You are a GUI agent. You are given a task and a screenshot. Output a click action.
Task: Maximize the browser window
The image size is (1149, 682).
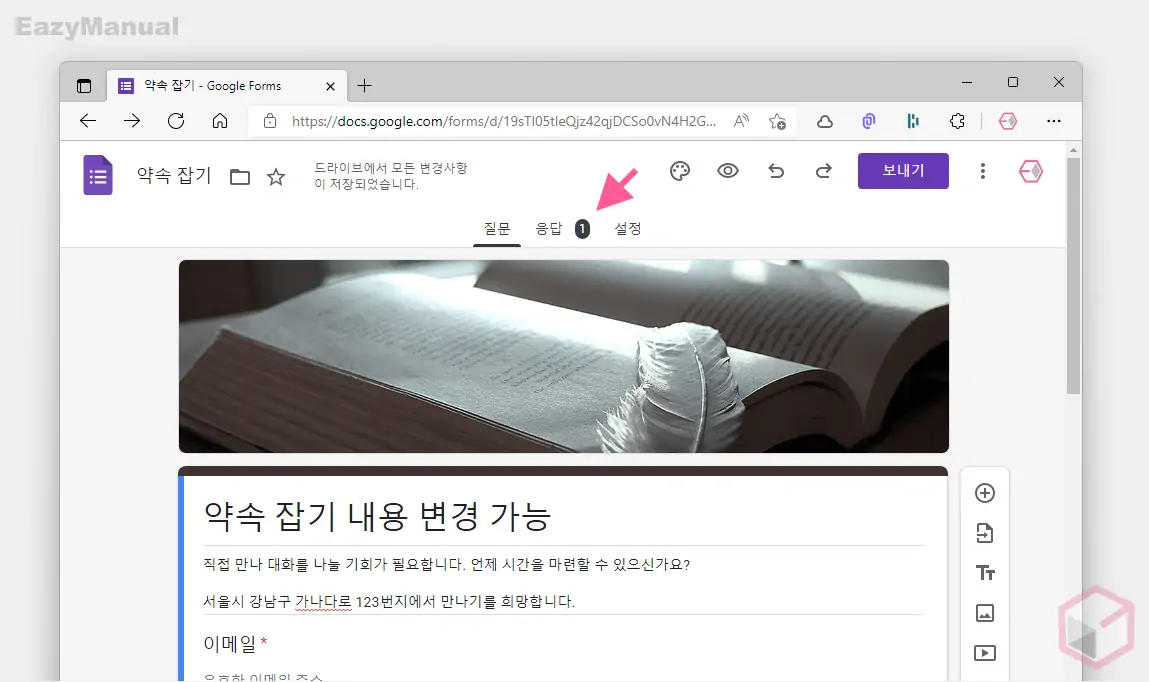[1013, 82]
